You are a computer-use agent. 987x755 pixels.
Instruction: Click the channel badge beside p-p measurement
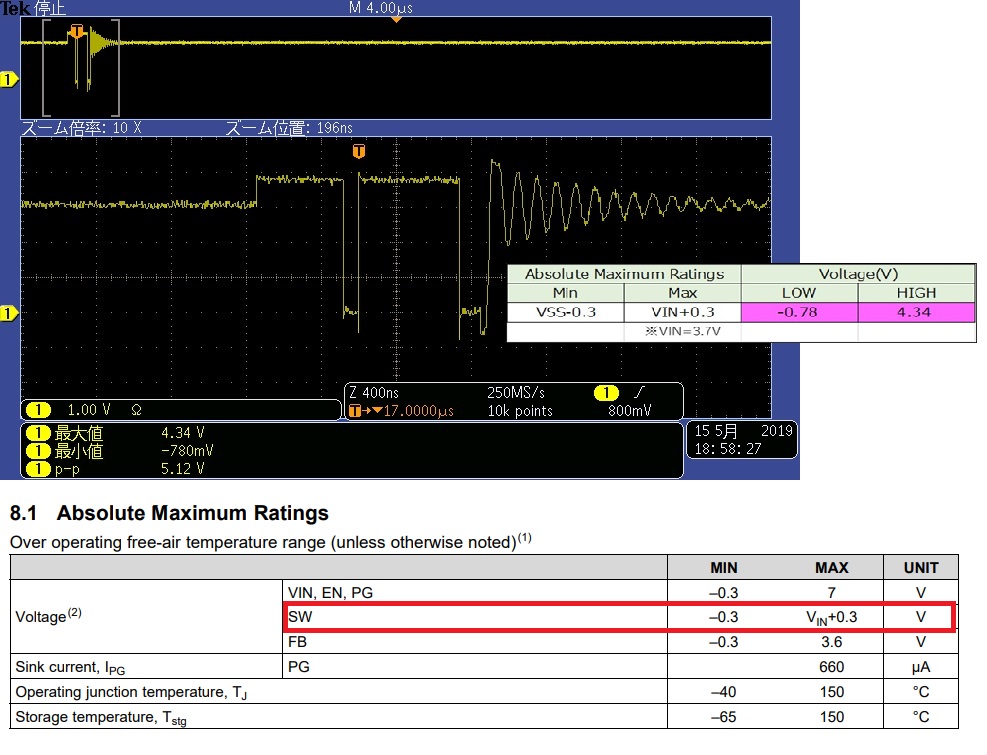38,468
